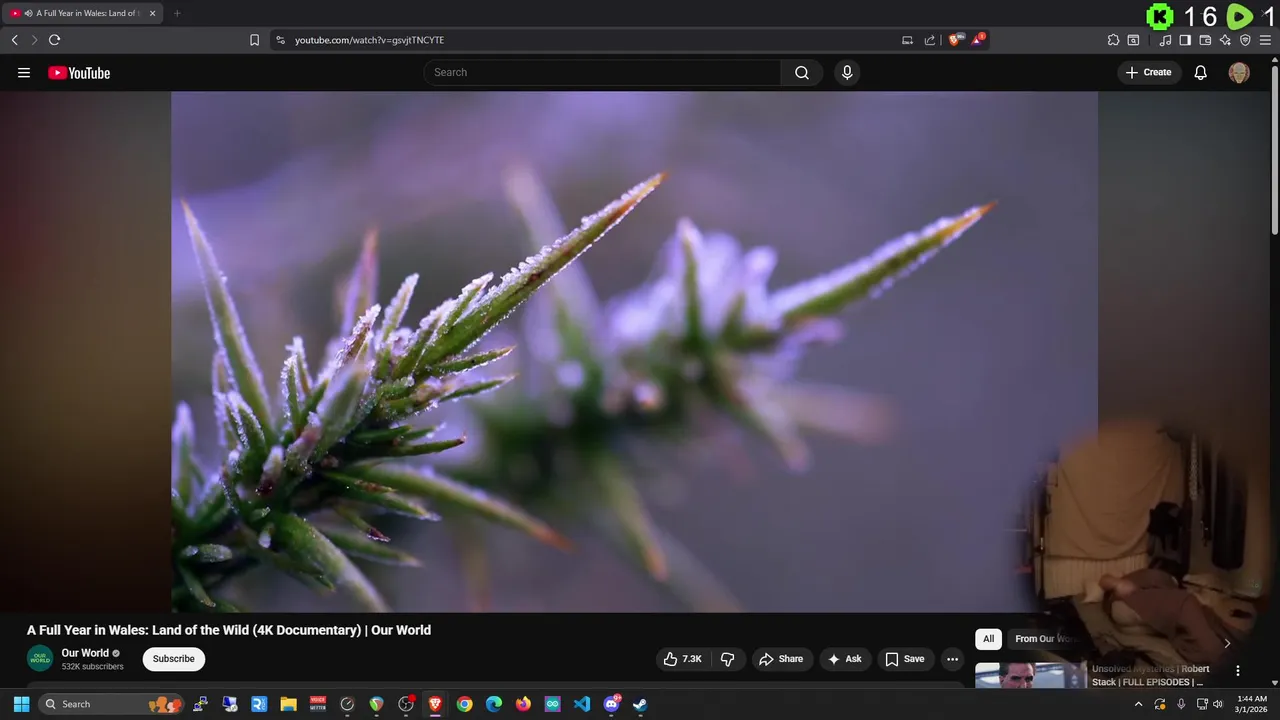Save the video to a playlist

pos(904,659)
